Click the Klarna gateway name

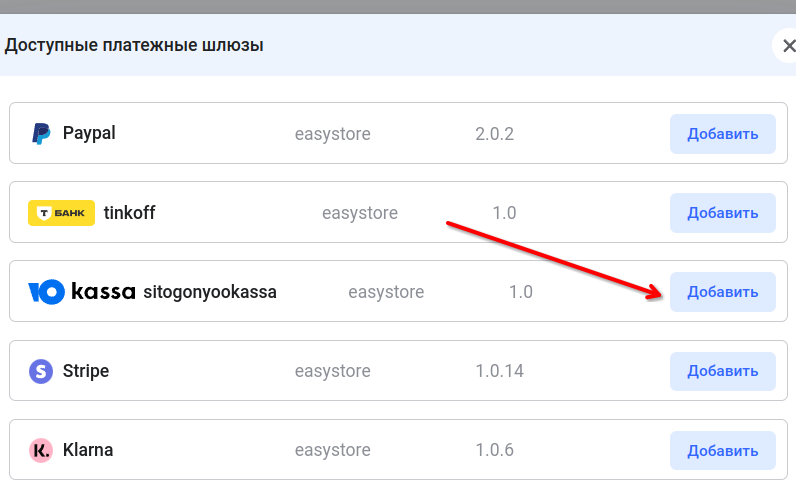click(x=88, y=450)
